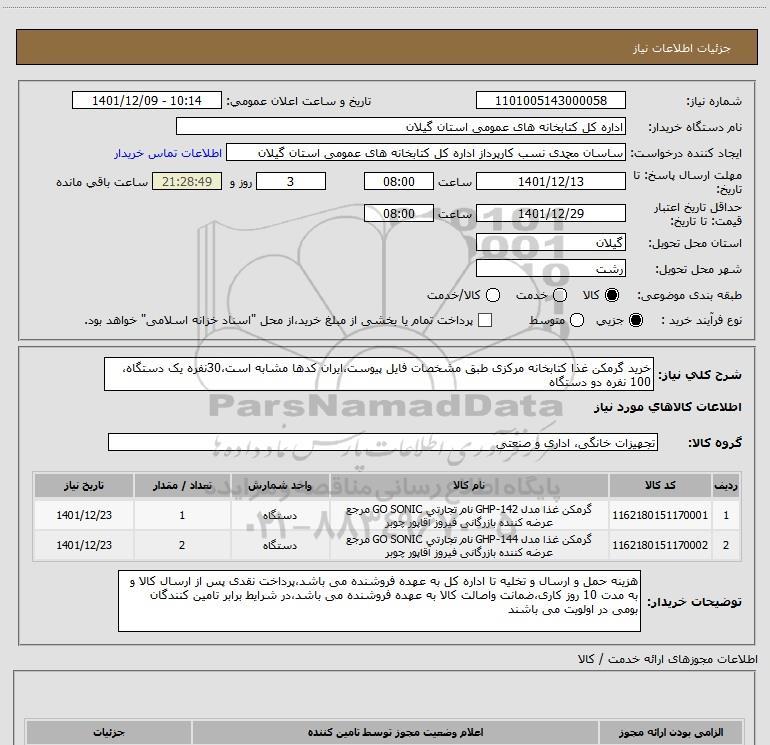
Task: Click product code 1162180151170001
Action: coord(660,515)
